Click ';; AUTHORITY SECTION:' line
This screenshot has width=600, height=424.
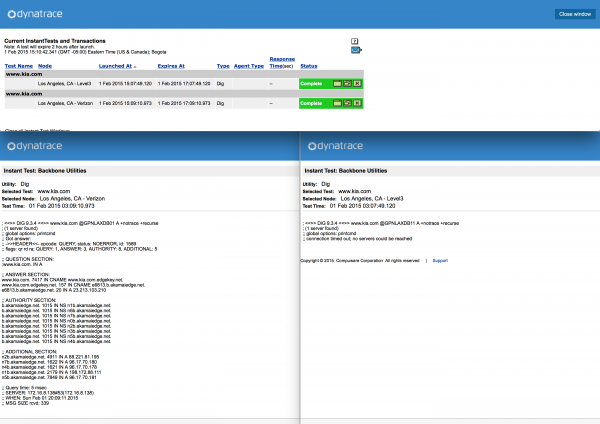point(29,300)
